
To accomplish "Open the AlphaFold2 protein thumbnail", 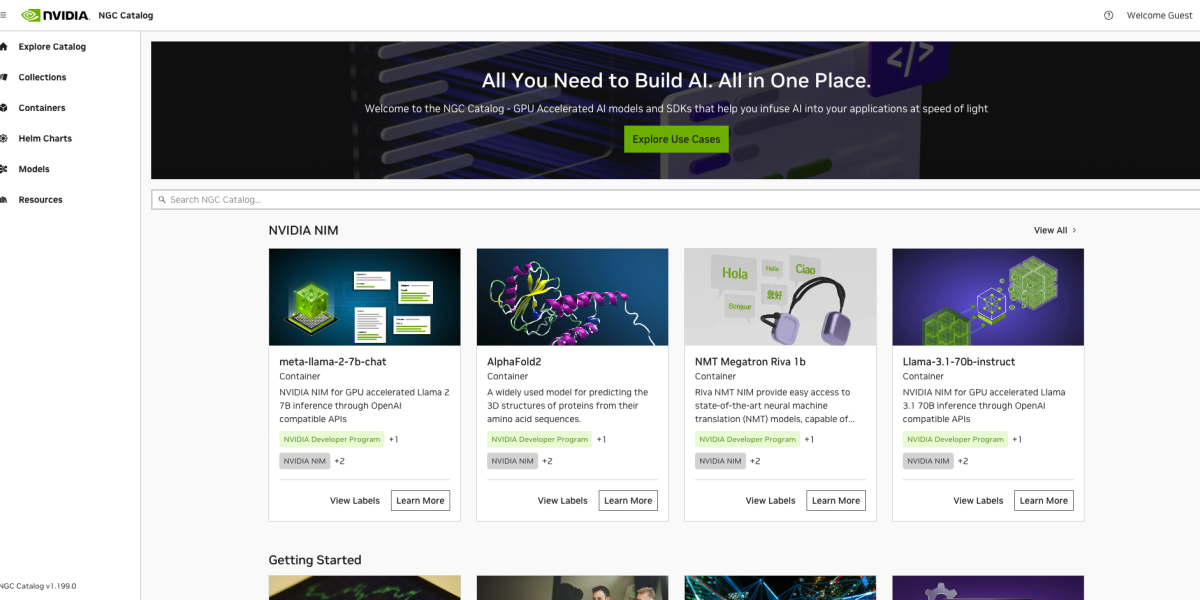I will [x=572, y=297].
